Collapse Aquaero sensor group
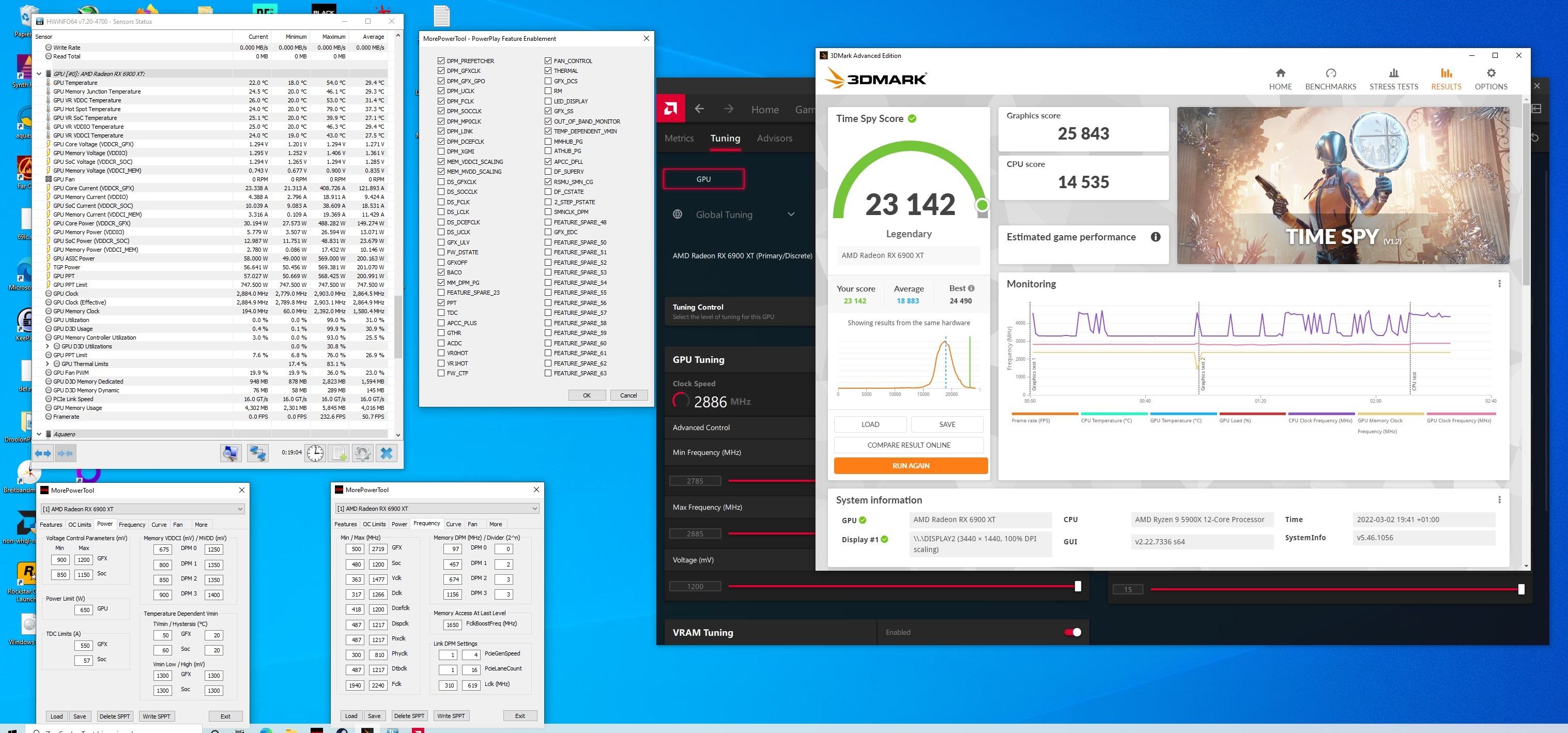 click(39, 434)
